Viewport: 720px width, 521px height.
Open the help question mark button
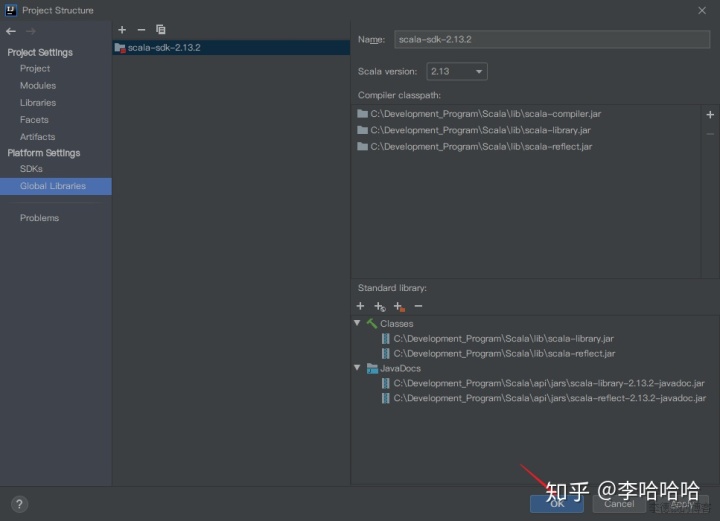[x=19, y=504]
